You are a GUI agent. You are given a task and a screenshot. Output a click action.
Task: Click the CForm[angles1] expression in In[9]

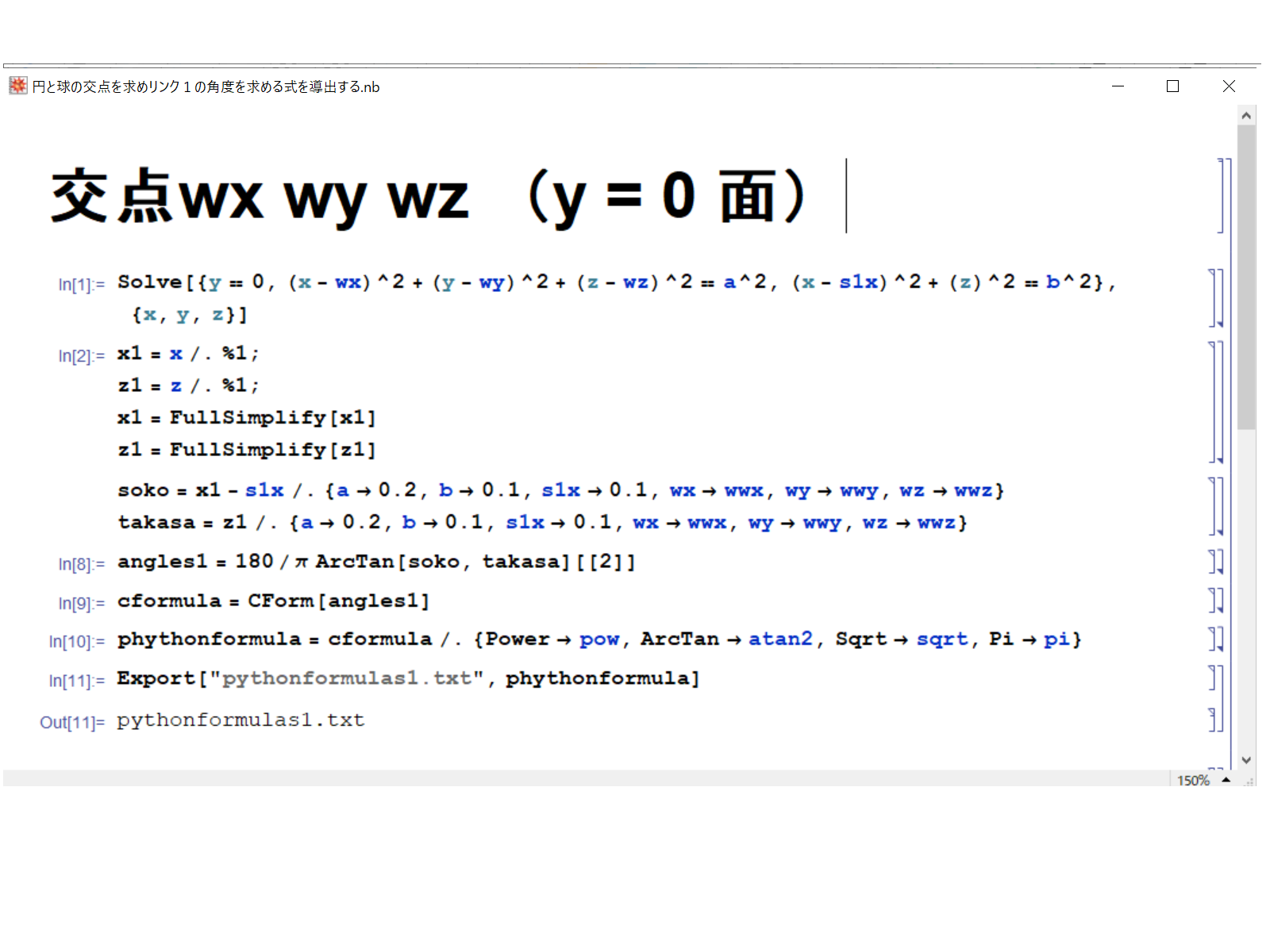point(338,601)
